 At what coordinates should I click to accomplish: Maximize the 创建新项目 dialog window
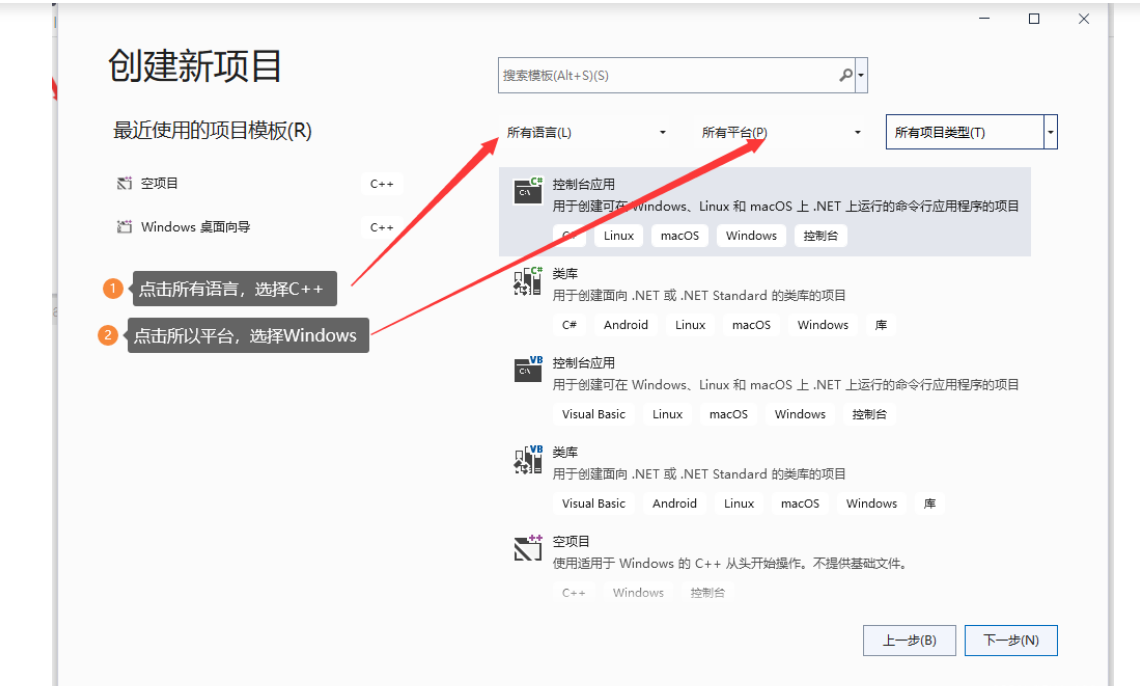point(1034,19)
